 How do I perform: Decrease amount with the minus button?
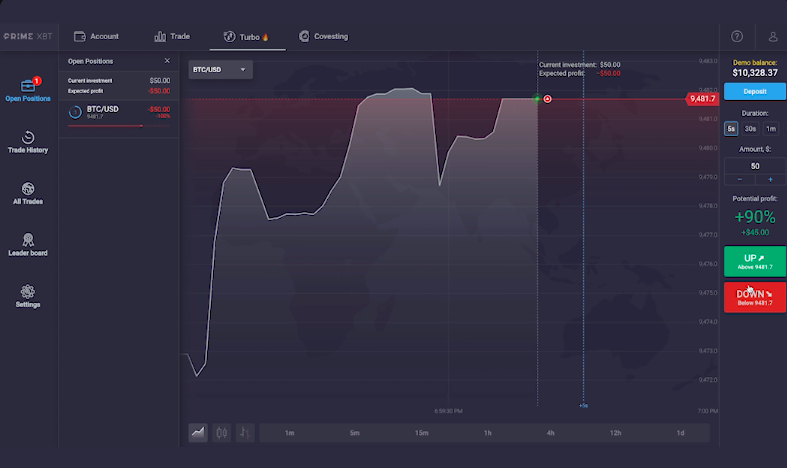(739, 179)
